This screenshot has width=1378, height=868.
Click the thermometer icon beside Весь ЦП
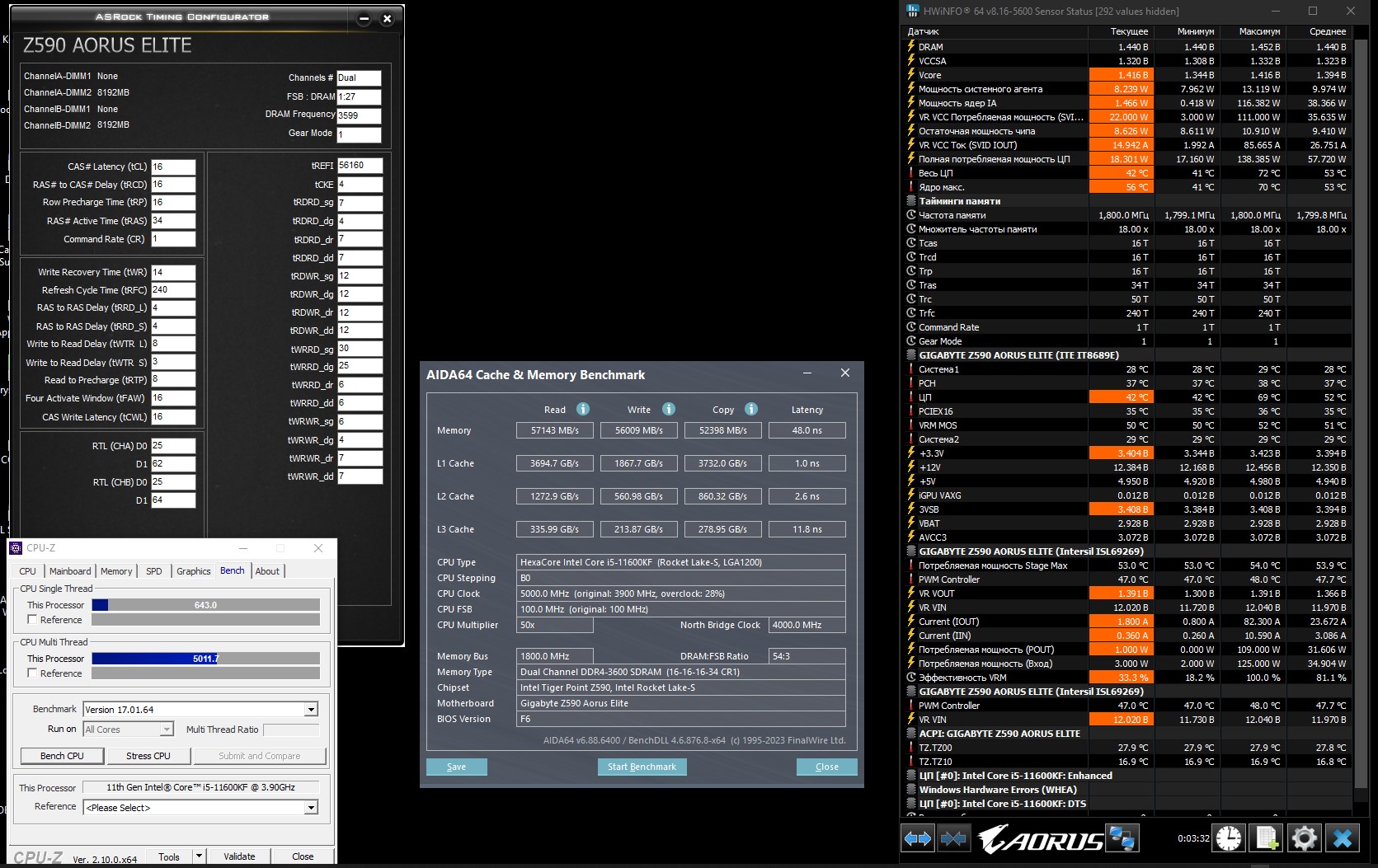click(x=911, y=172)
